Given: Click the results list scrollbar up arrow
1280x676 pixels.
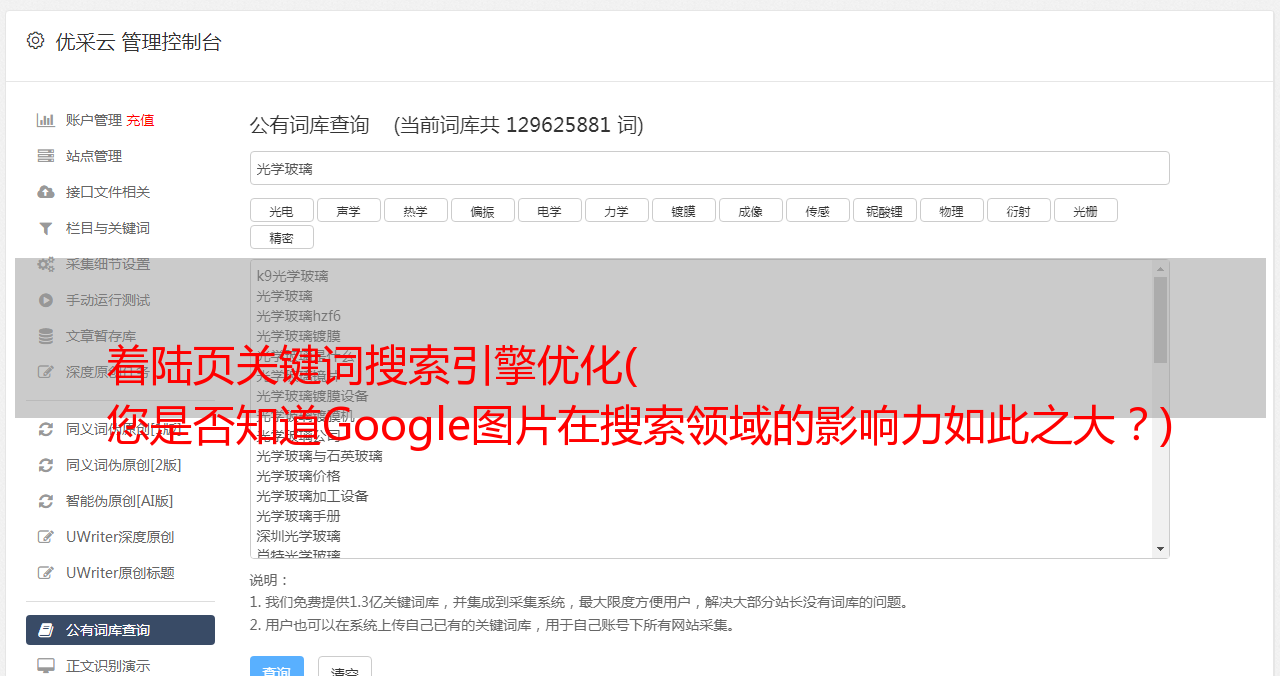Looking at the screenshot, I should [x=1160, y=269].
